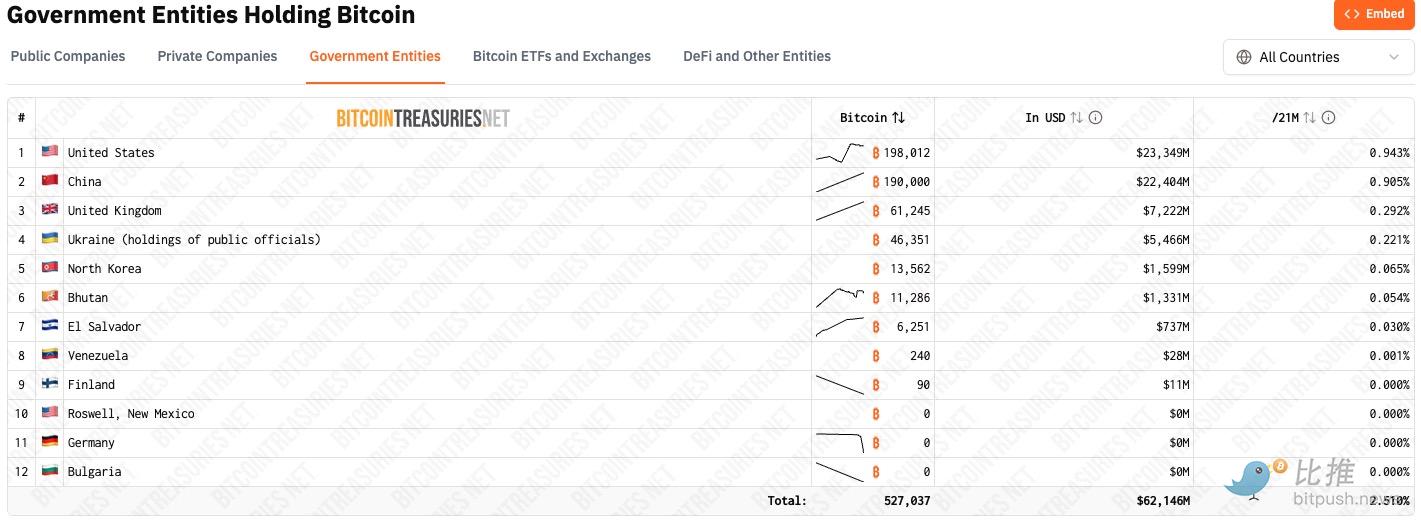This screenshot has width=1421, height=526.
Task: Open Ukraine holdings of public officials
Action: 194,240
